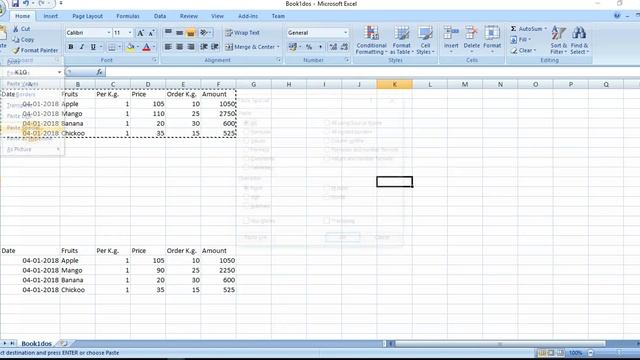The image size is (640, 360).
Task: Expand the Merge & Center dropdown arrow
Action: click(x=278, y=47)
